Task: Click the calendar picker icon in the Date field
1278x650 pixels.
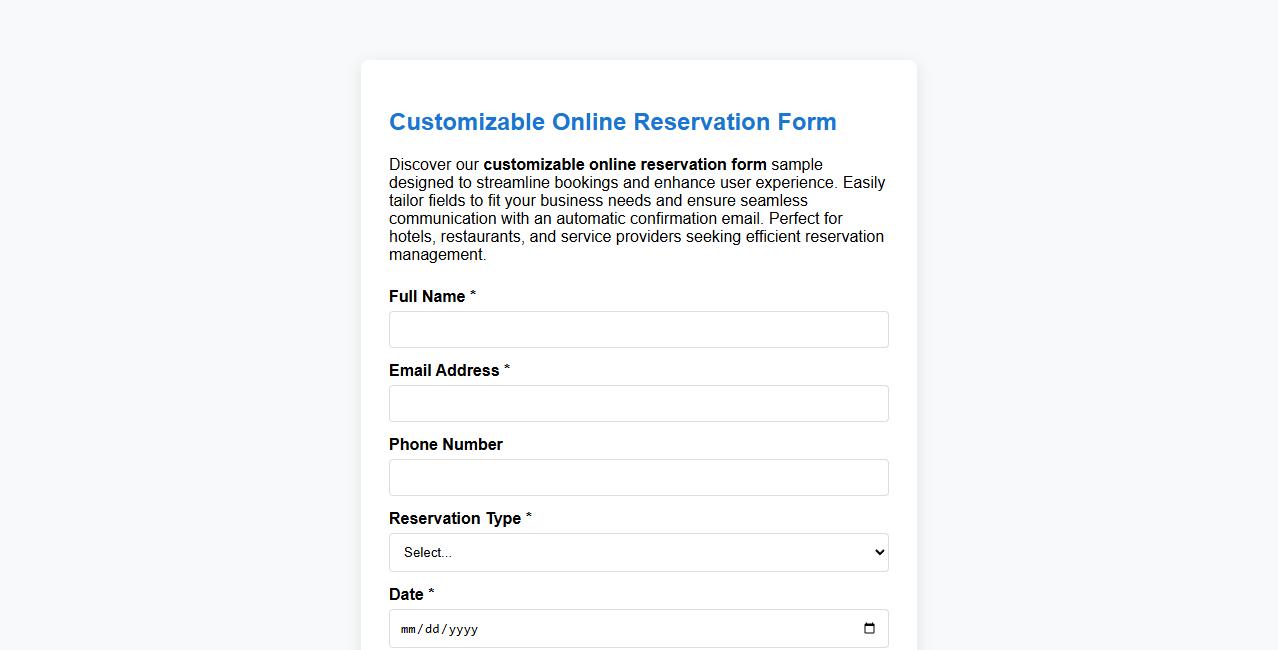Action: [869, 628]
